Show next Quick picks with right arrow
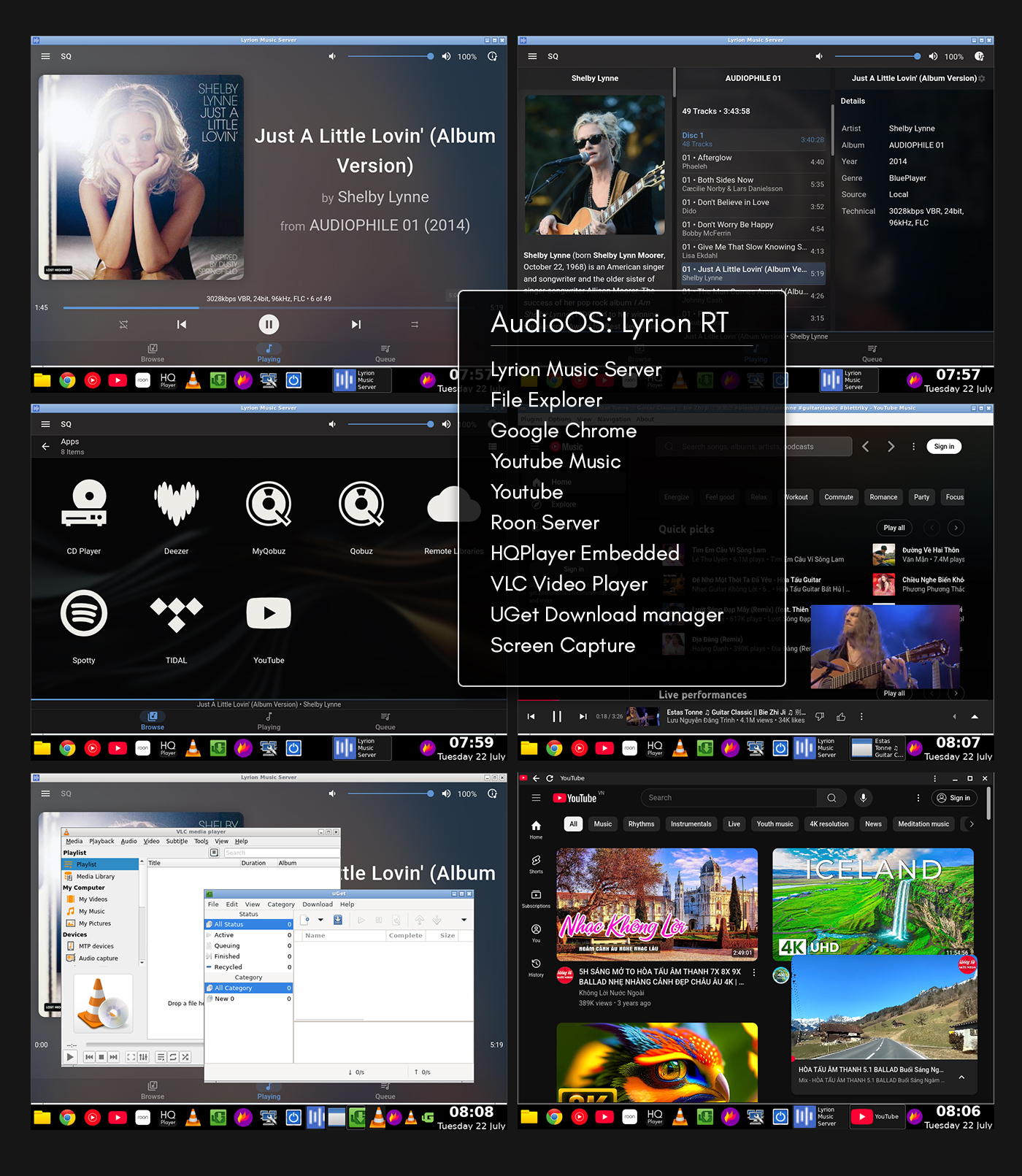This screenshot has width=1022, height=1176. 956,528
